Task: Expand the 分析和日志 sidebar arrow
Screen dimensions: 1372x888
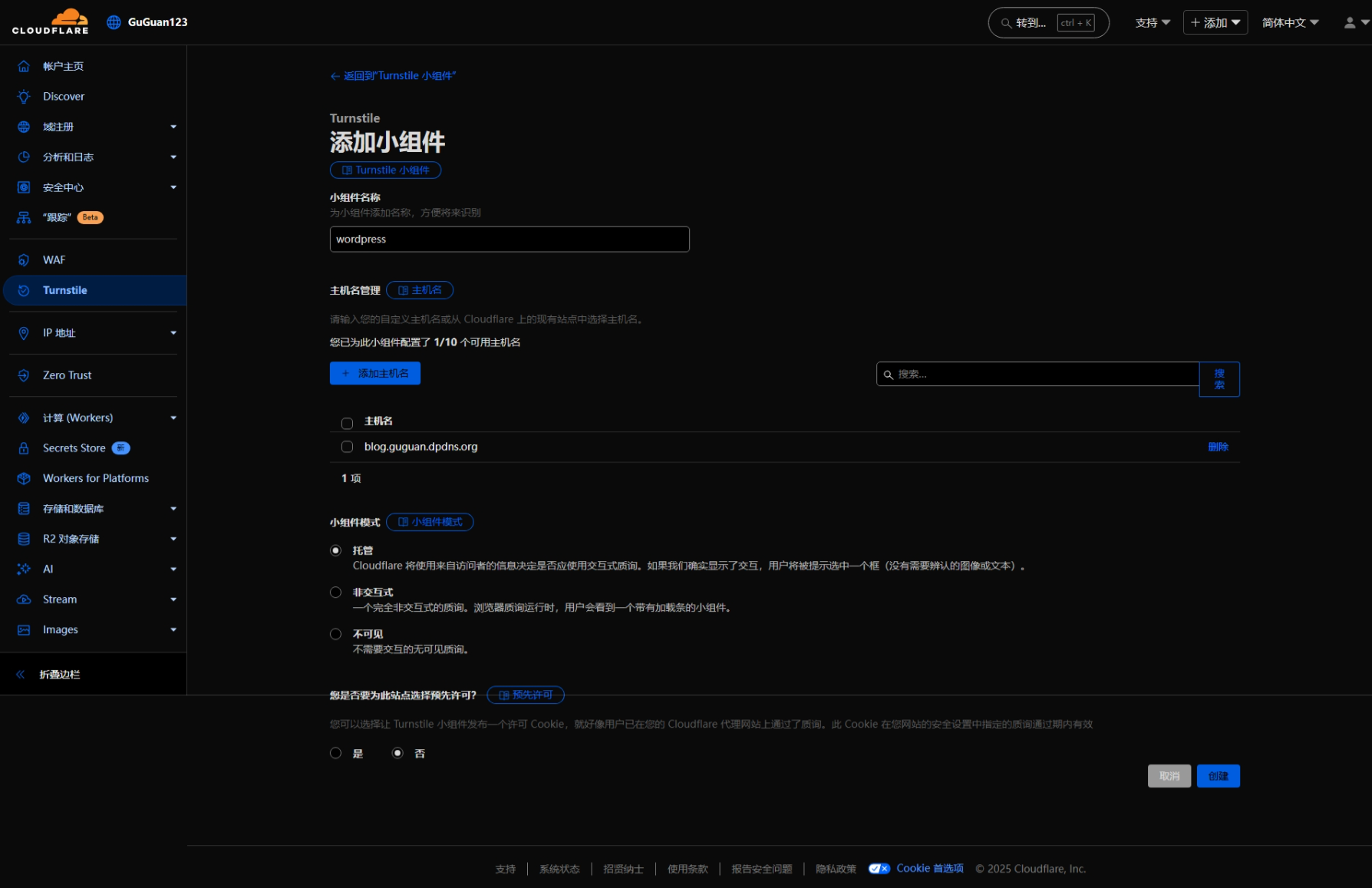Action: pyautogui.click(x=173, y=157)
